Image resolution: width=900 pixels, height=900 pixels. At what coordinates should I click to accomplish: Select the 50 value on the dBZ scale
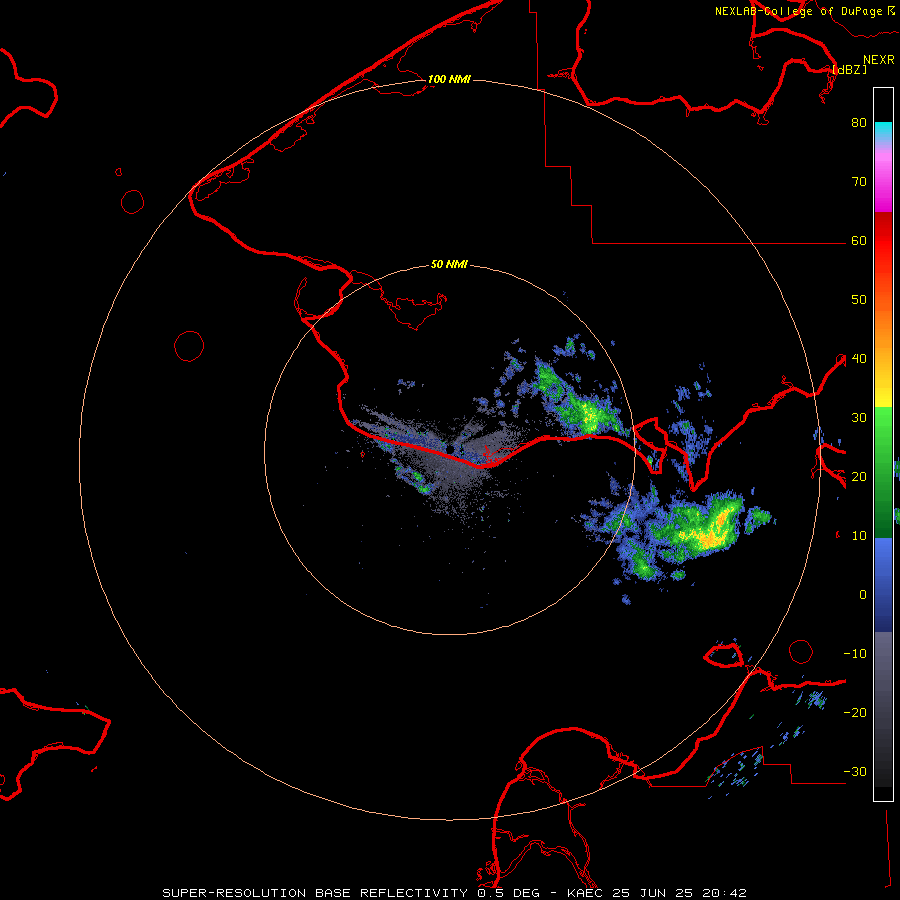click(x=859, y=300)
